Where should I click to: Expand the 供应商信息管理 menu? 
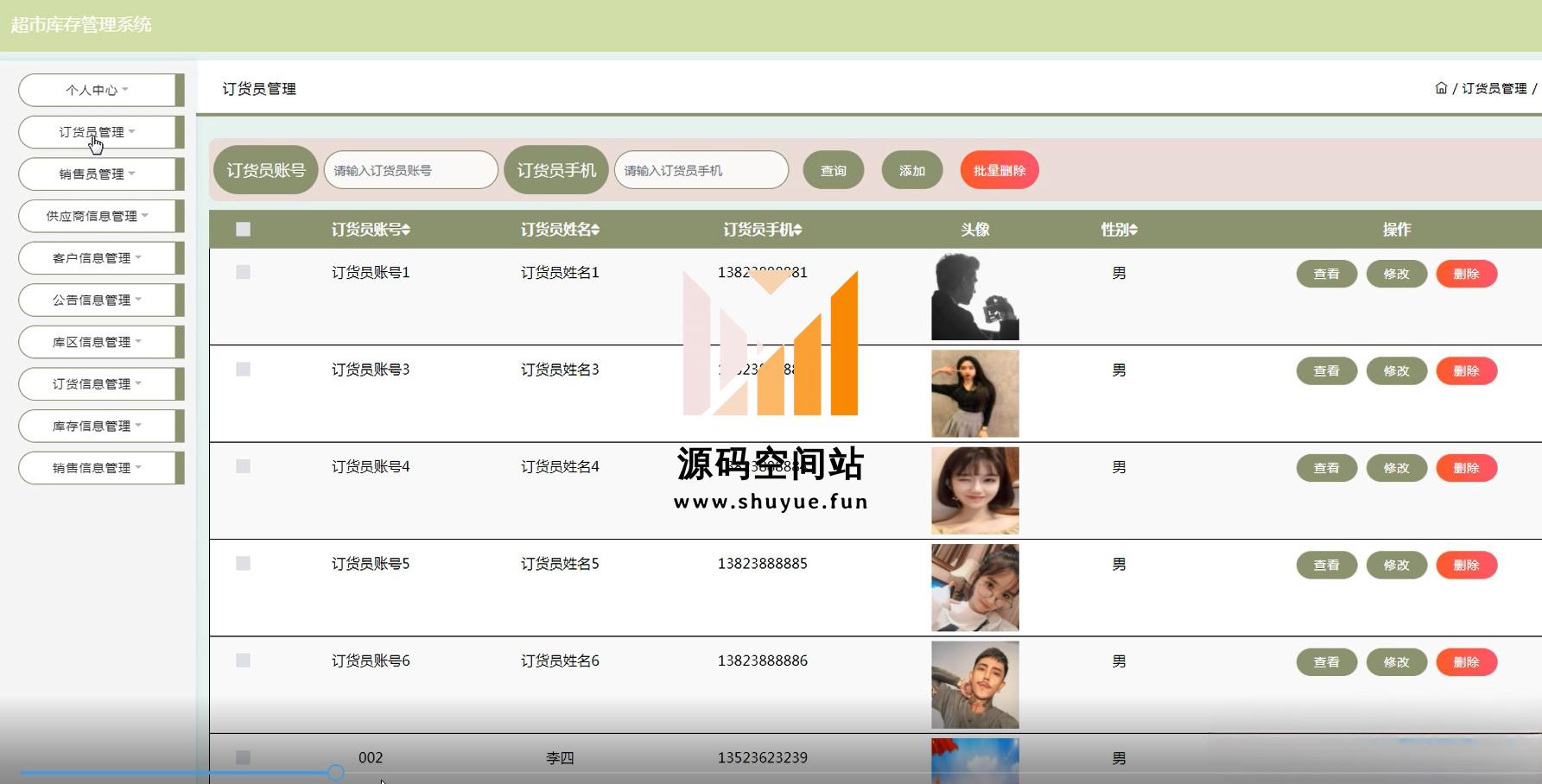pyautogui.click(x=101, y=216)
